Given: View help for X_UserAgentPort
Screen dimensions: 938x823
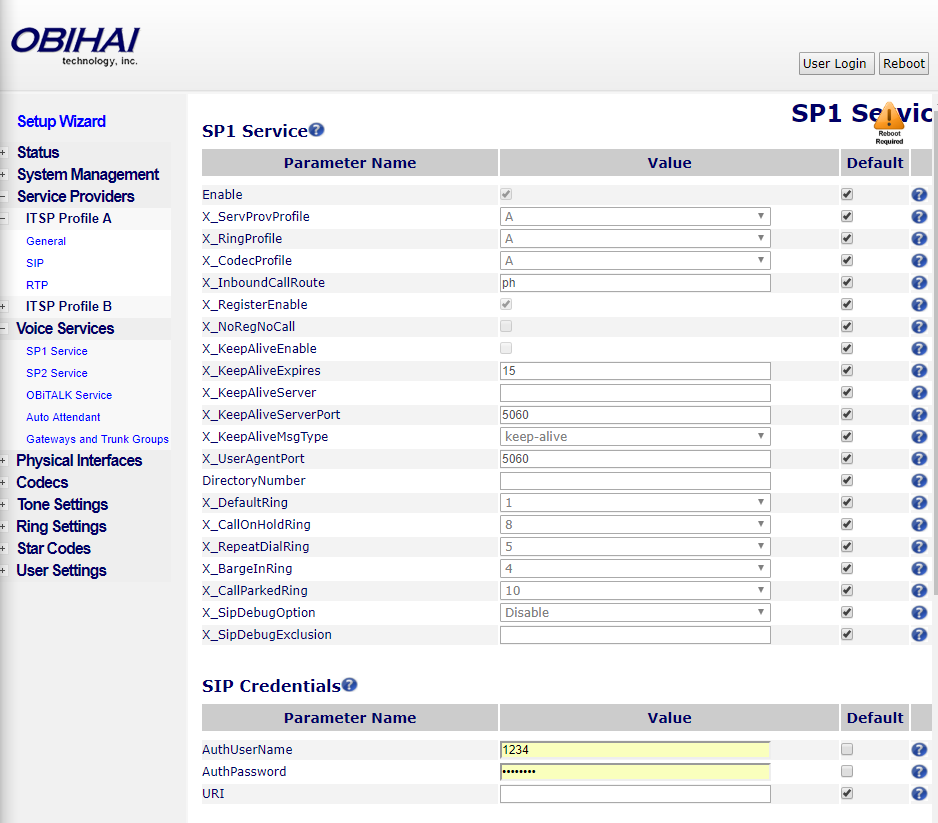Looking at the screenshot, I should tap(919, 459).
